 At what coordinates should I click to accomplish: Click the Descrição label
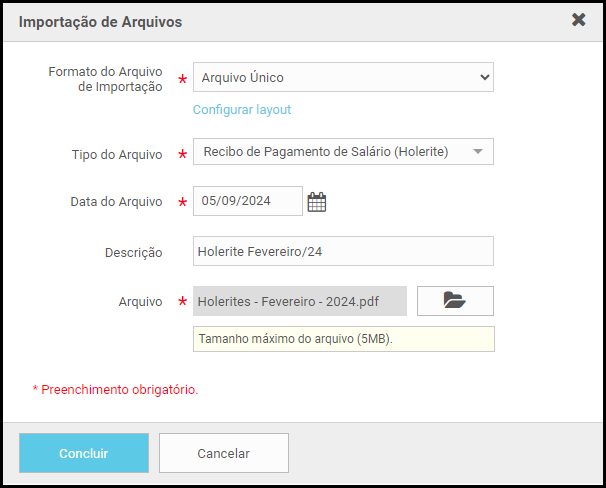(134, 253)
